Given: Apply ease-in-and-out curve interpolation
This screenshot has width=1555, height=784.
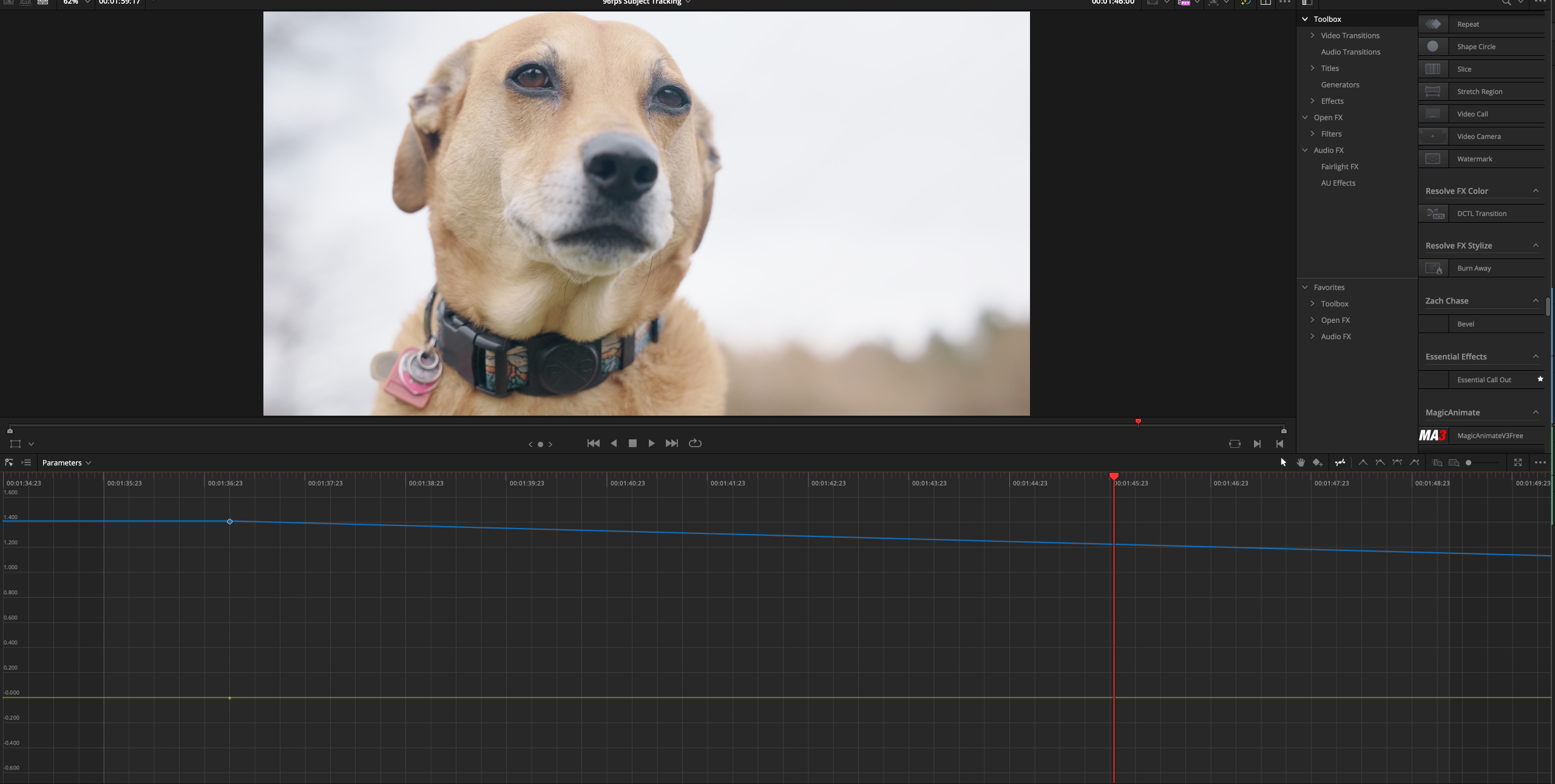Looking at the screenshot, I should click(1397, 462).
